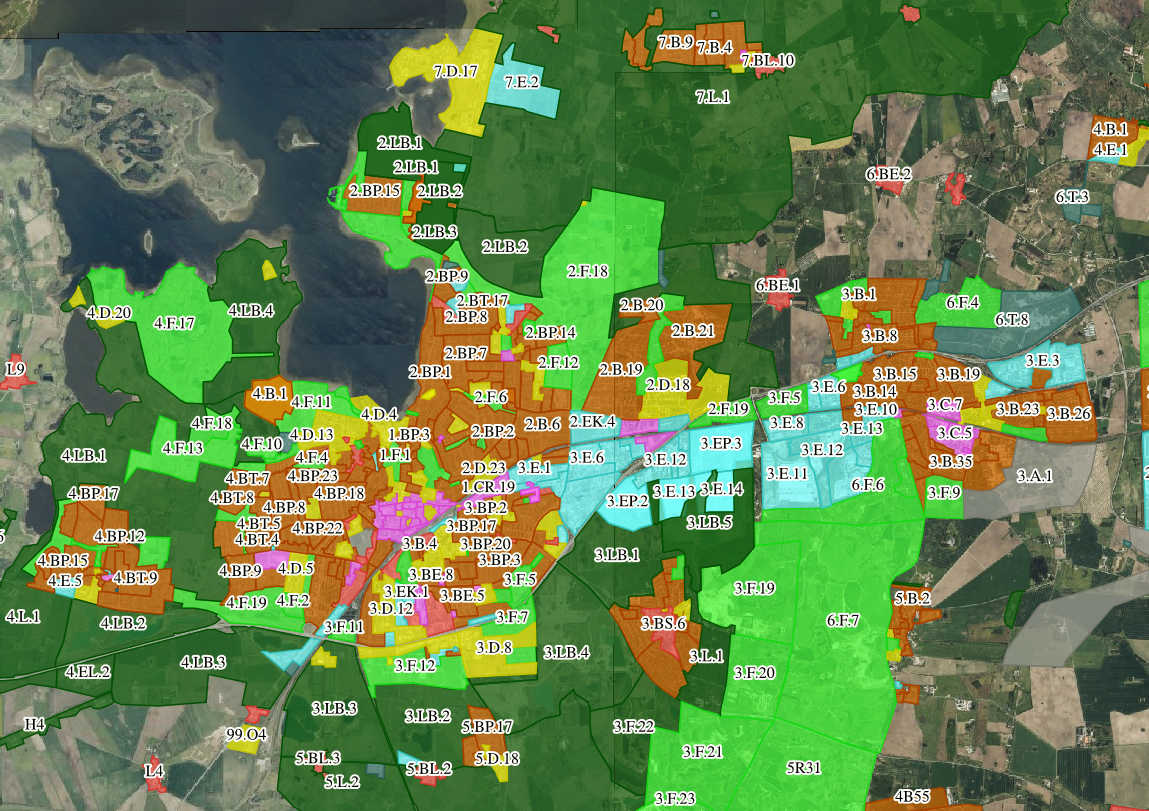Viewport: 1149px width, 811px height.
Task: Click the cyan zone labeled 3.E.3
Action: (1042, 361)
